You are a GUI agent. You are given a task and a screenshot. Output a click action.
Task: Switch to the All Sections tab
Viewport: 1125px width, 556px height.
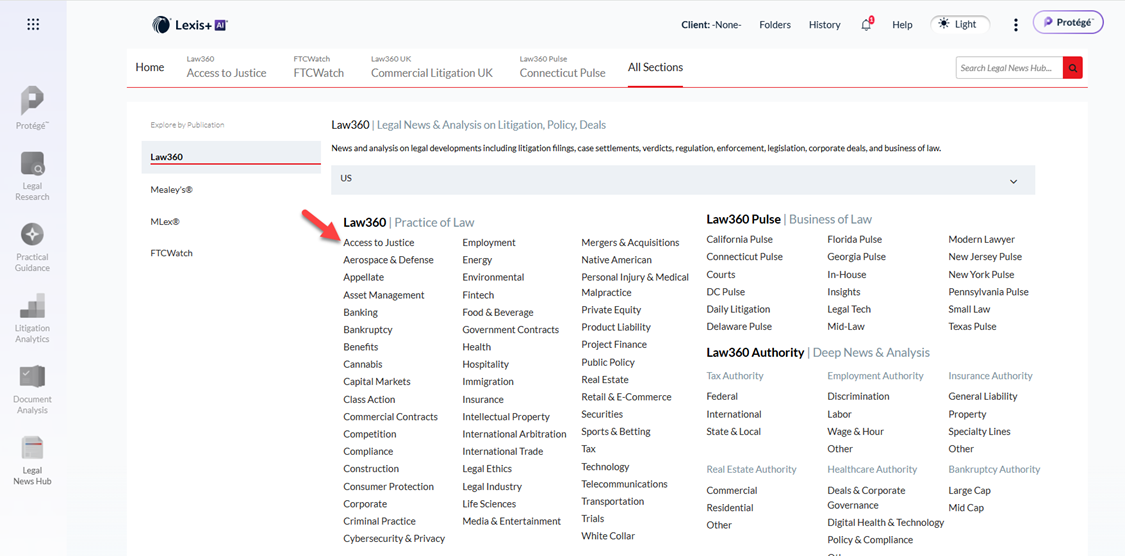655,67
